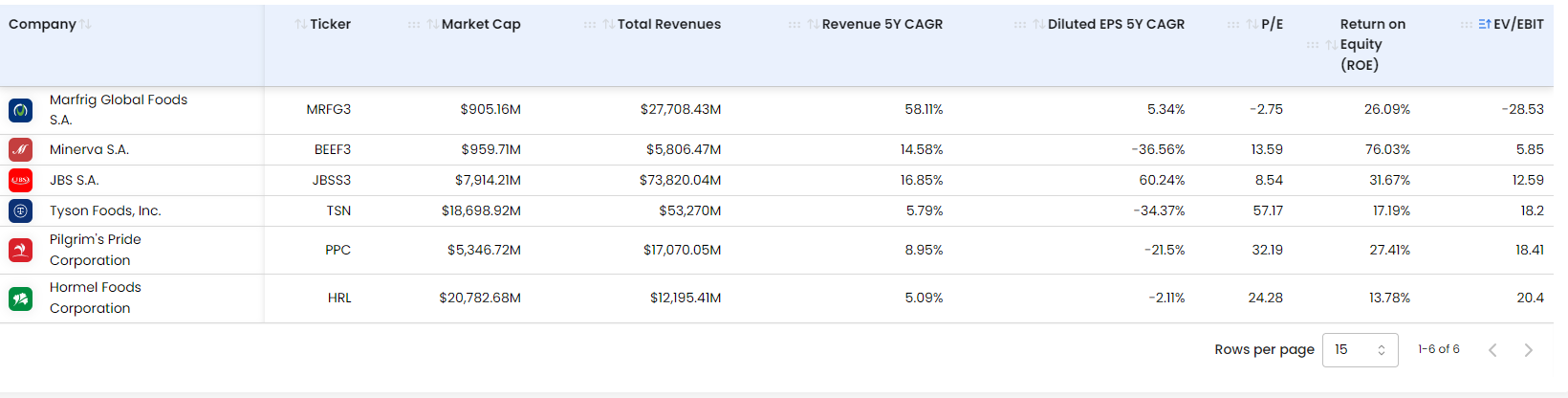This screenshot has height=398, width=1568.
Task: Go to next page arrow
Action: (x=1528, y=350)
